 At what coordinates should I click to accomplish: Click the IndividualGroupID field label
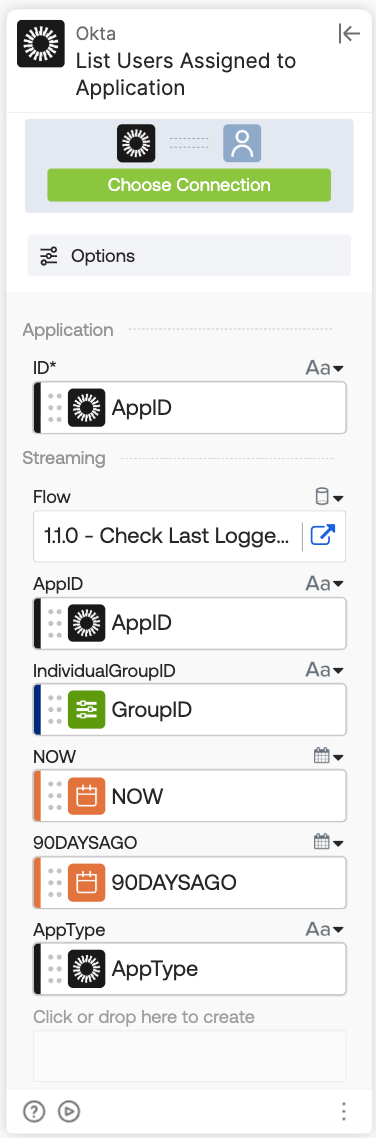click(105, 671)
